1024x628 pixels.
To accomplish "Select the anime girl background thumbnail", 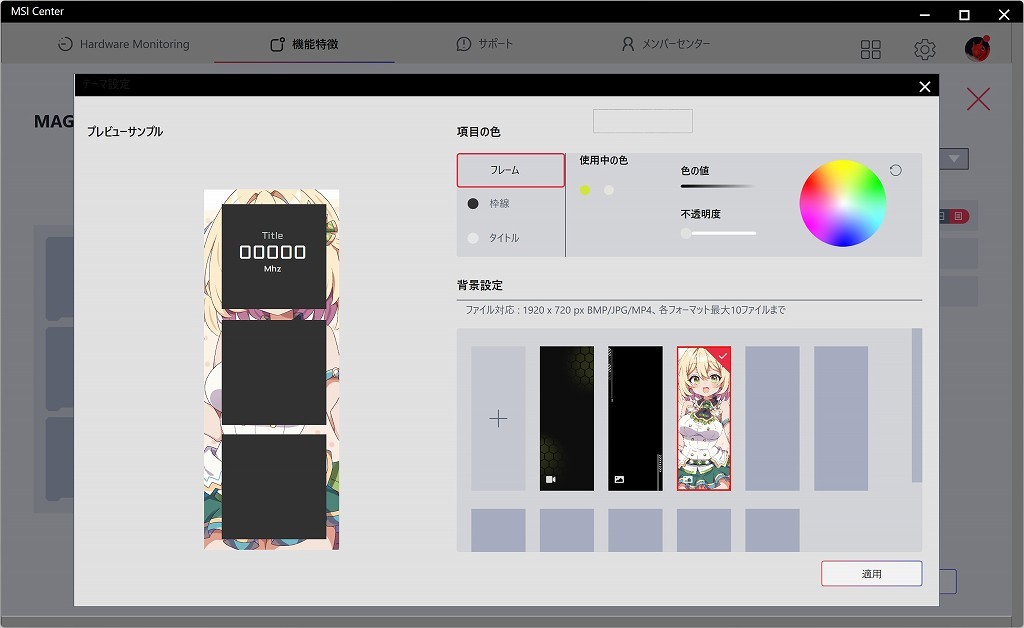I will click(x=704, y=418).
